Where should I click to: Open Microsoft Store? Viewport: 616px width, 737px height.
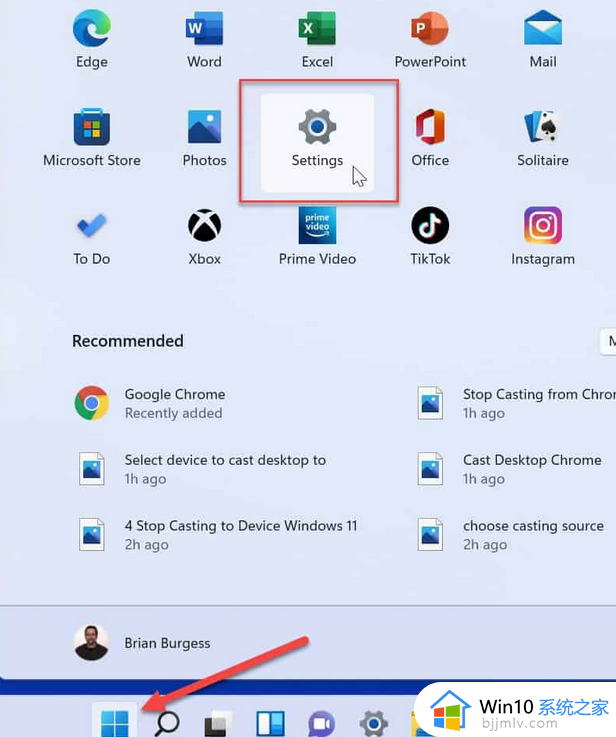pyautogui.click(x=92, y=139)
